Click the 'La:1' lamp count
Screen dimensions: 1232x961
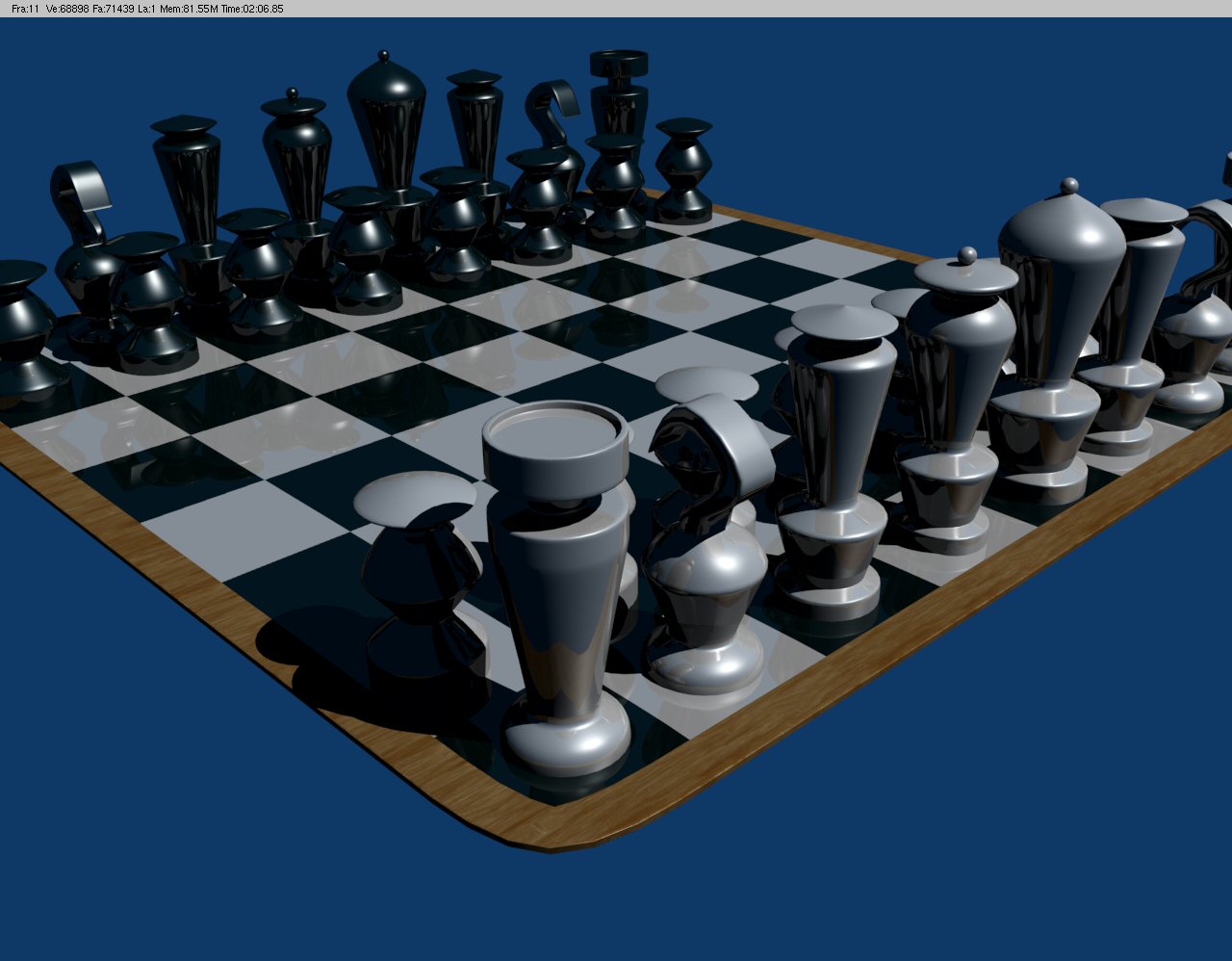pyautogui.click(x=147, y=9)
